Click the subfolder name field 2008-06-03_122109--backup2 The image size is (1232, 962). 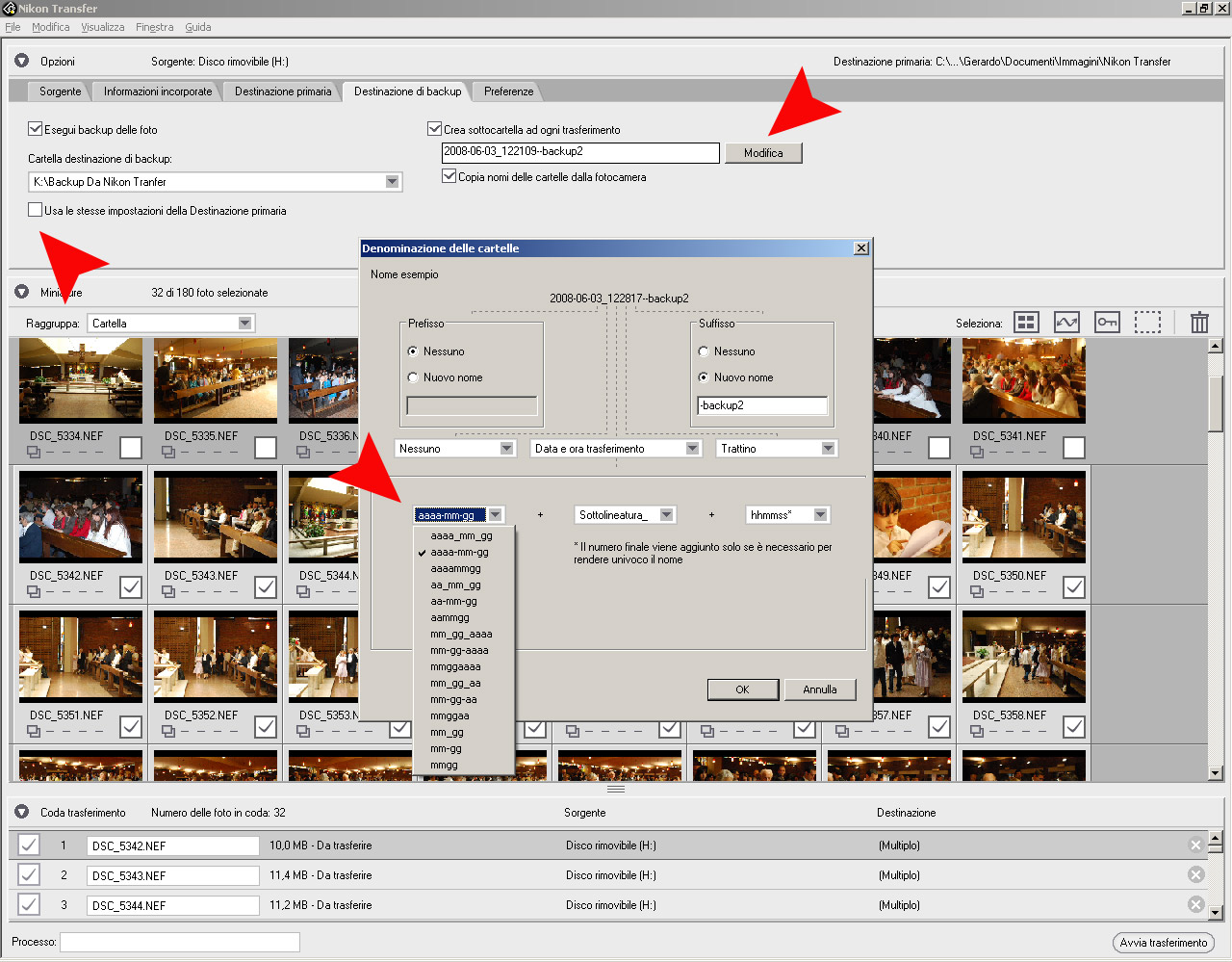[580, 152]
